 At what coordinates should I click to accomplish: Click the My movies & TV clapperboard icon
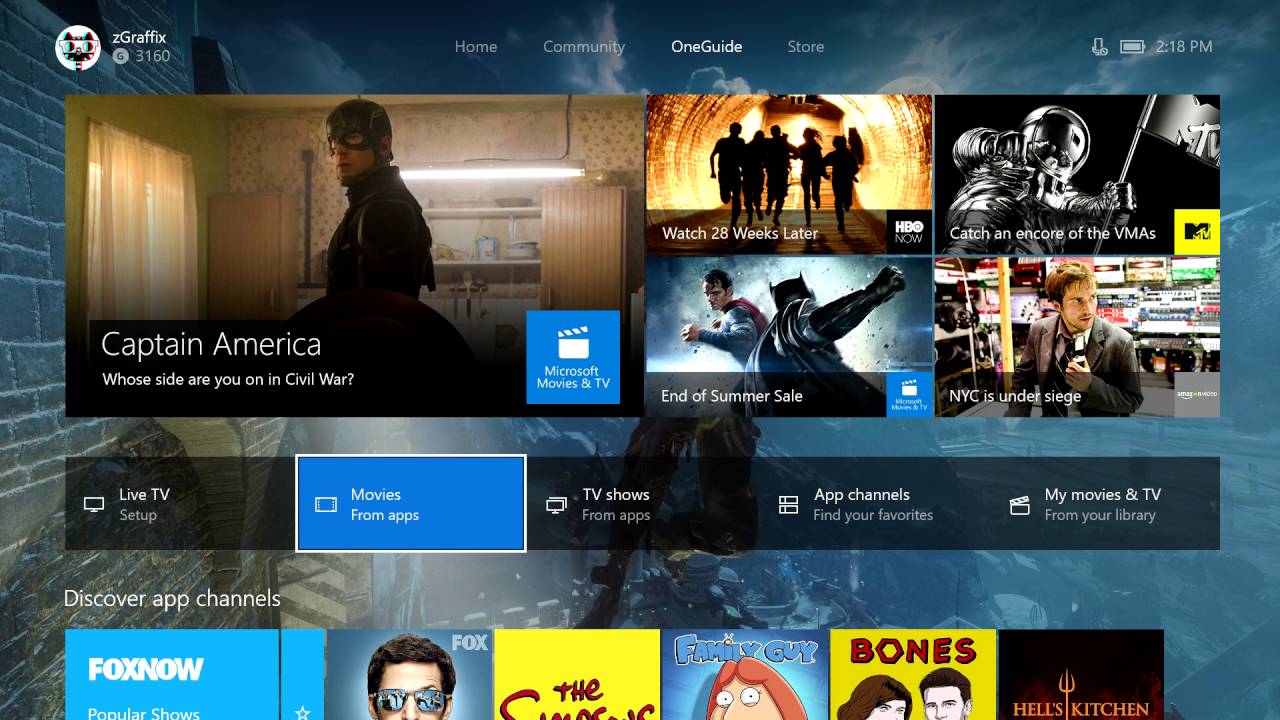click(x=1020, y=505)
